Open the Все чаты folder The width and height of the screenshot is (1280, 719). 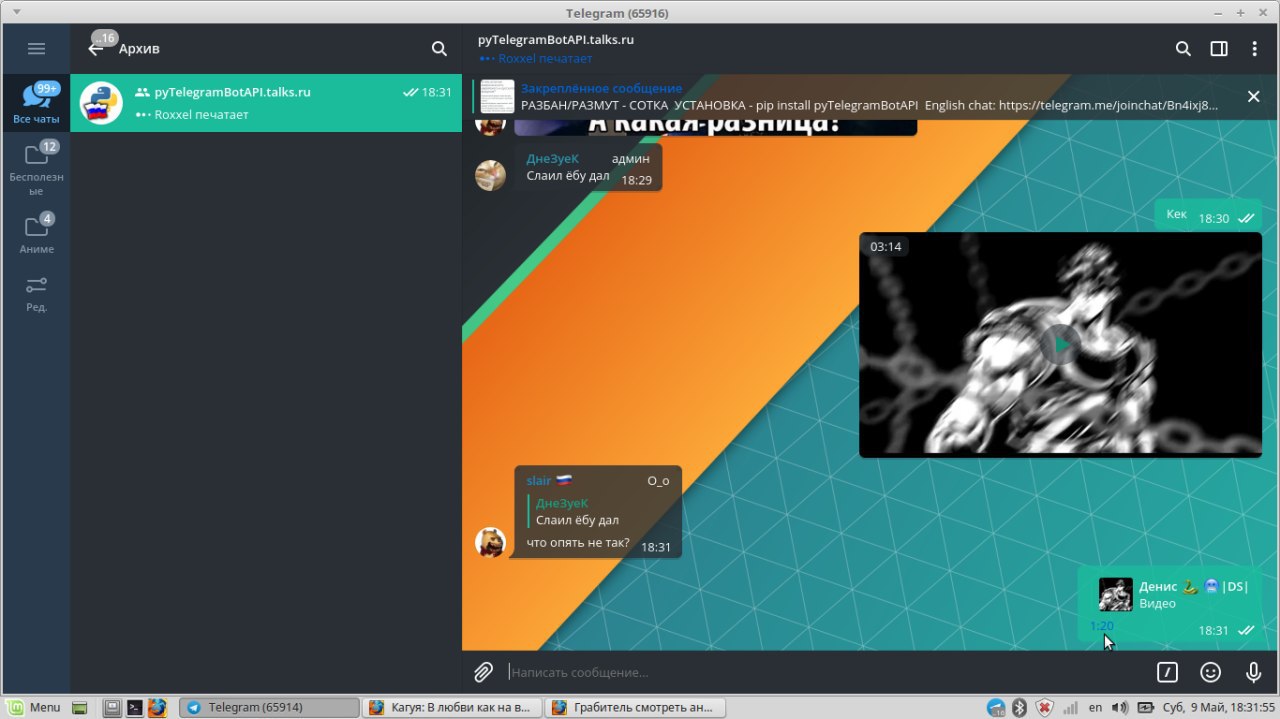coord(36,103)
